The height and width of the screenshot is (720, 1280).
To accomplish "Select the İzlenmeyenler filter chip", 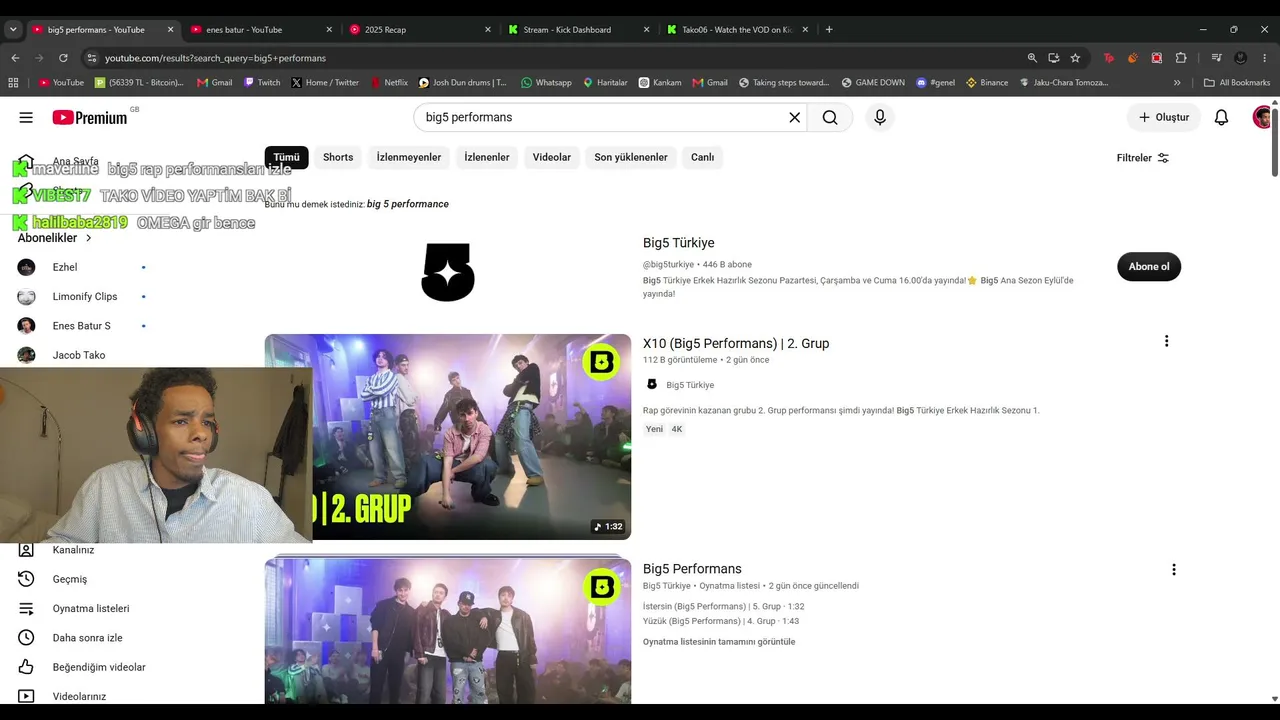I will [409, 157].
